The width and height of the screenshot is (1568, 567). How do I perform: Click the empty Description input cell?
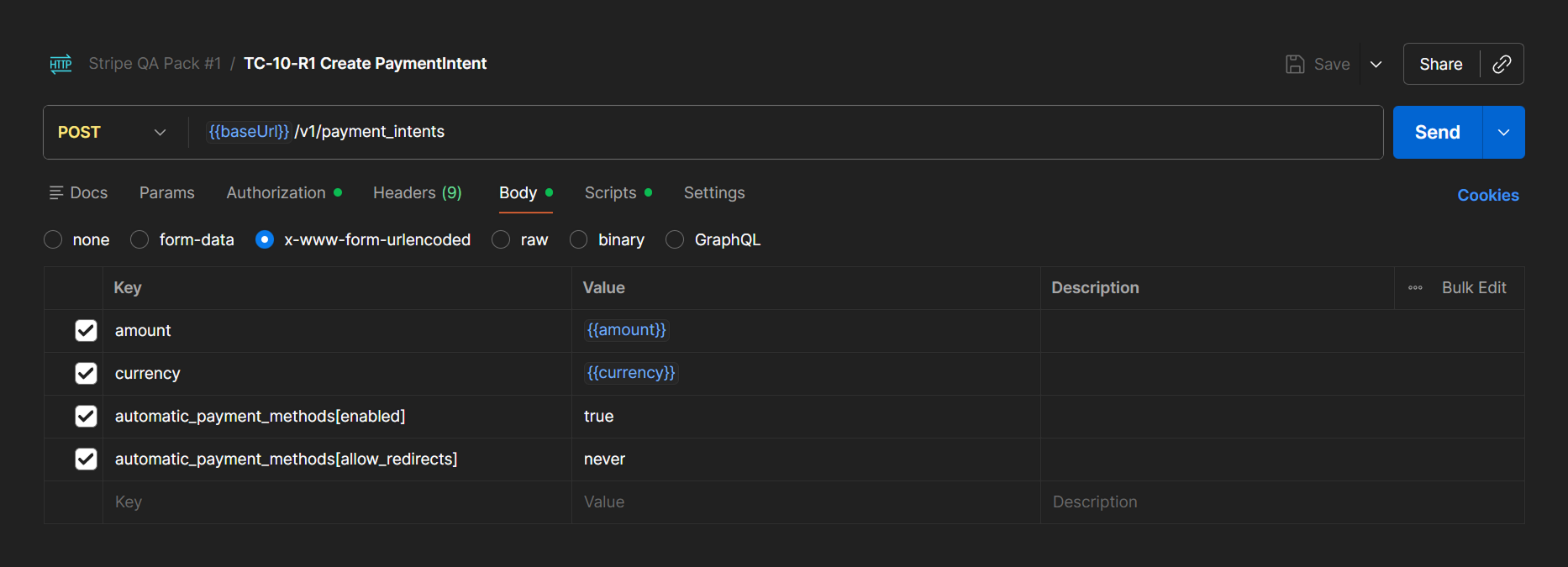pyautogui.click(x=1282, y=502)
